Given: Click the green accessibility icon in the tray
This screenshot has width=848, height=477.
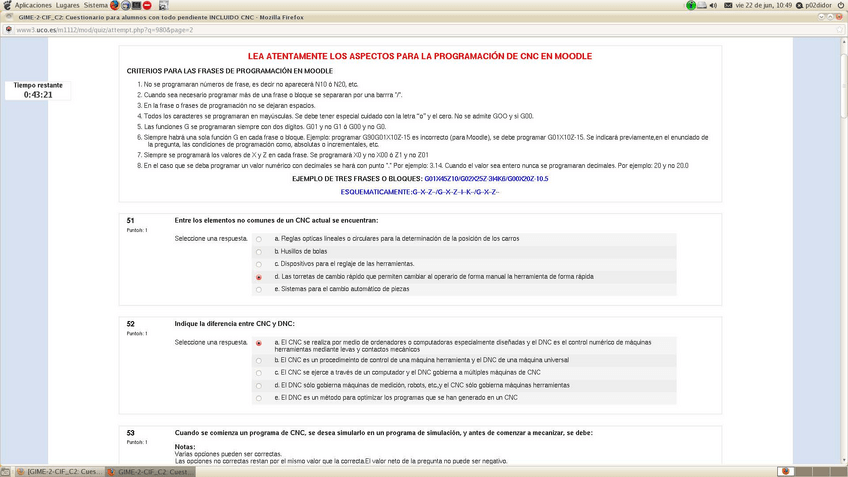Looking at the screenshot, I should pos(694,5).
